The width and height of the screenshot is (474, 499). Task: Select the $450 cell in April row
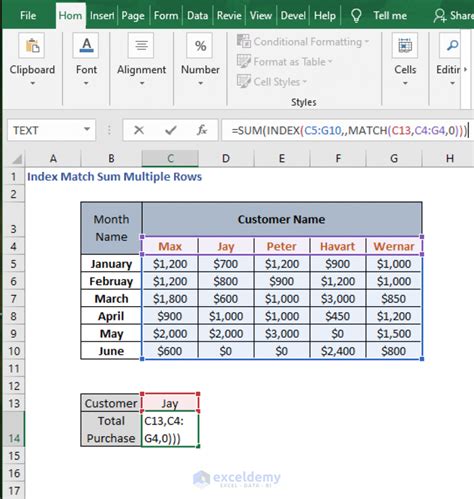pos(338,316)
